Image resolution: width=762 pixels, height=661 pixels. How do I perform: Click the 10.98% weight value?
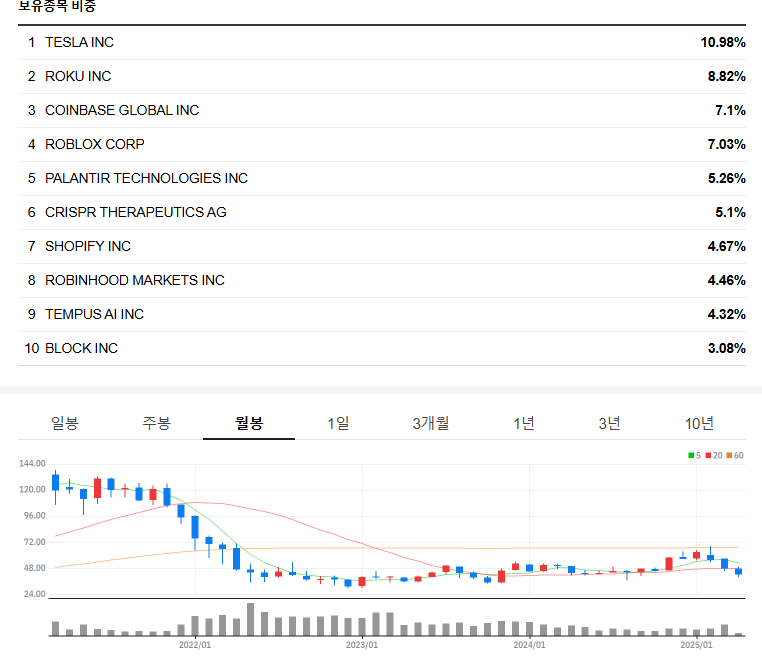pos(723,42)
